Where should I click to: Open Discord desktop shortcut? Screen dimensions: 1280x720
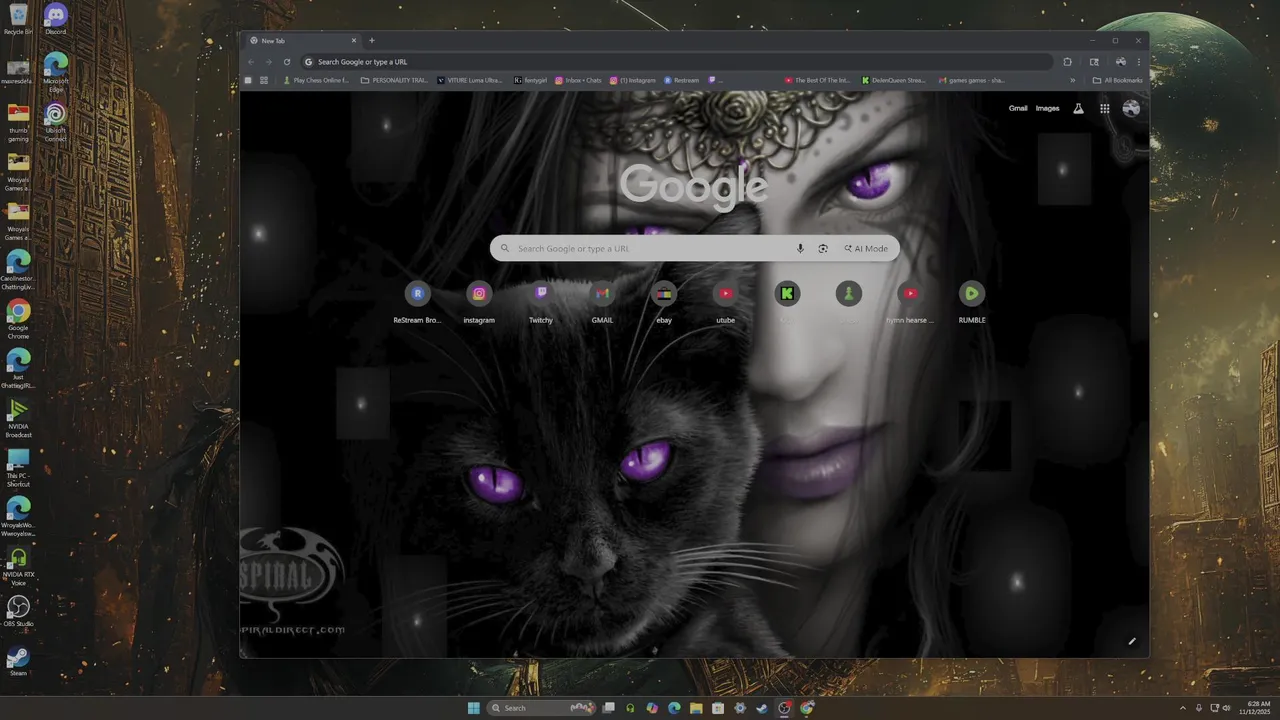56,19
